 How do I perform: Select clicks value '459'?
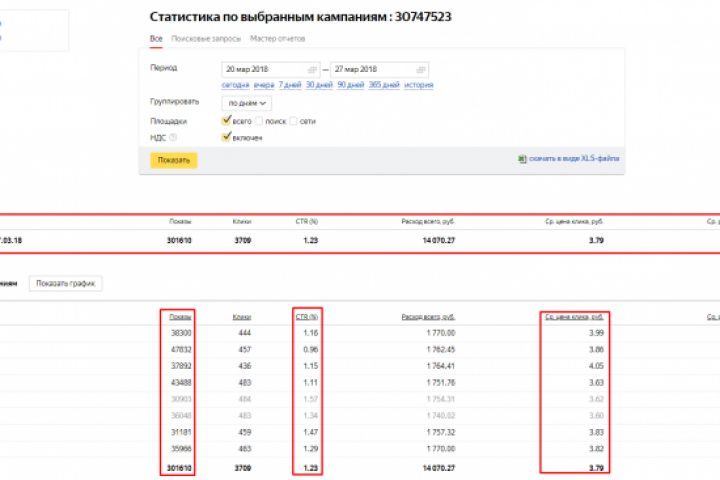tap(245, 432)
